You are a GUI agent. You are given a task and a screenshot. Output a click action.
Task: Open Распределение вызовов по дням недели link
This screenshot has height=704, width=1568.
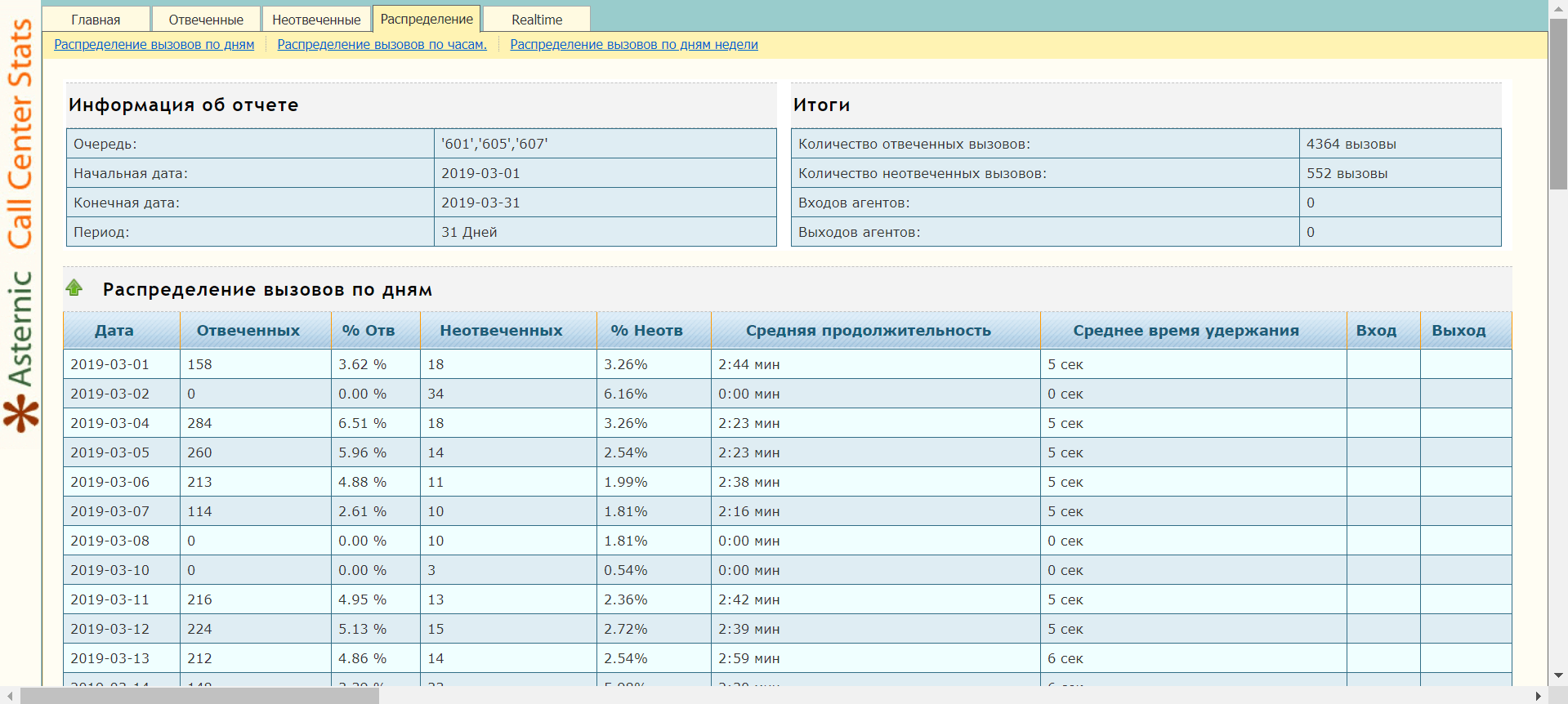click(634, 44)
